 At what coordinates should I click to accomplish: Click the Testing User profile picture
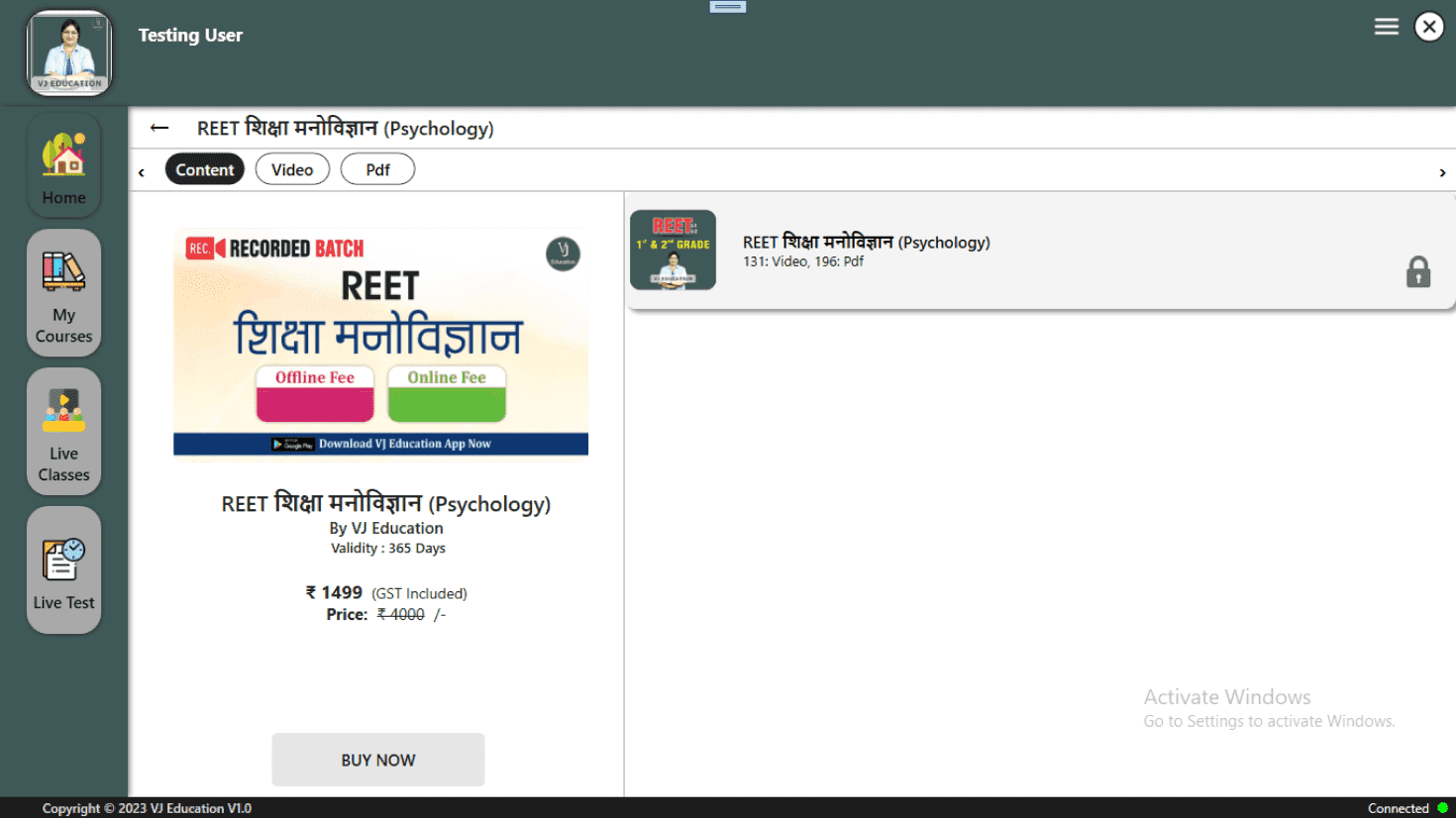[69, 53]
